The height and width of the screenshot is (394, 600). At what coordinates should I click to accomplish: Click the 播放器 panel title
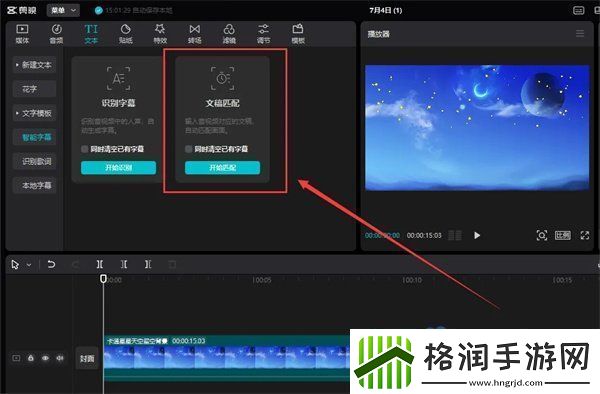tap(378, 34)
